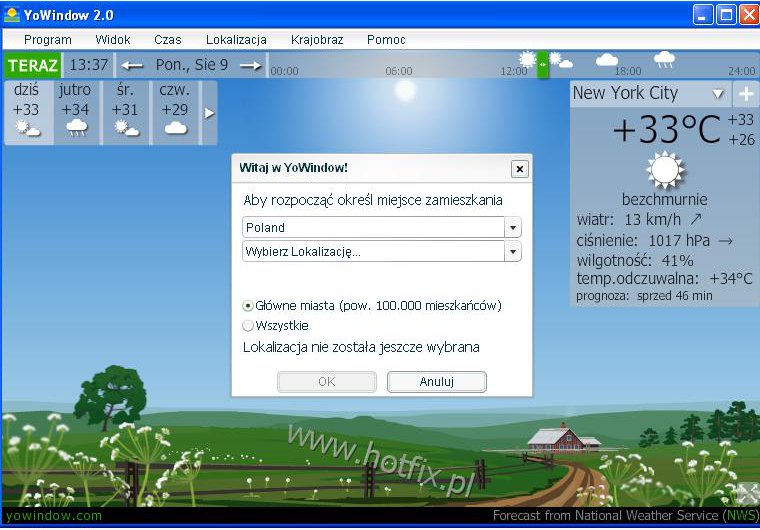The width and height of the screenshot is (760, 530).
Task: Select 'Wszystkie' radio option
Action: [248, 325]
